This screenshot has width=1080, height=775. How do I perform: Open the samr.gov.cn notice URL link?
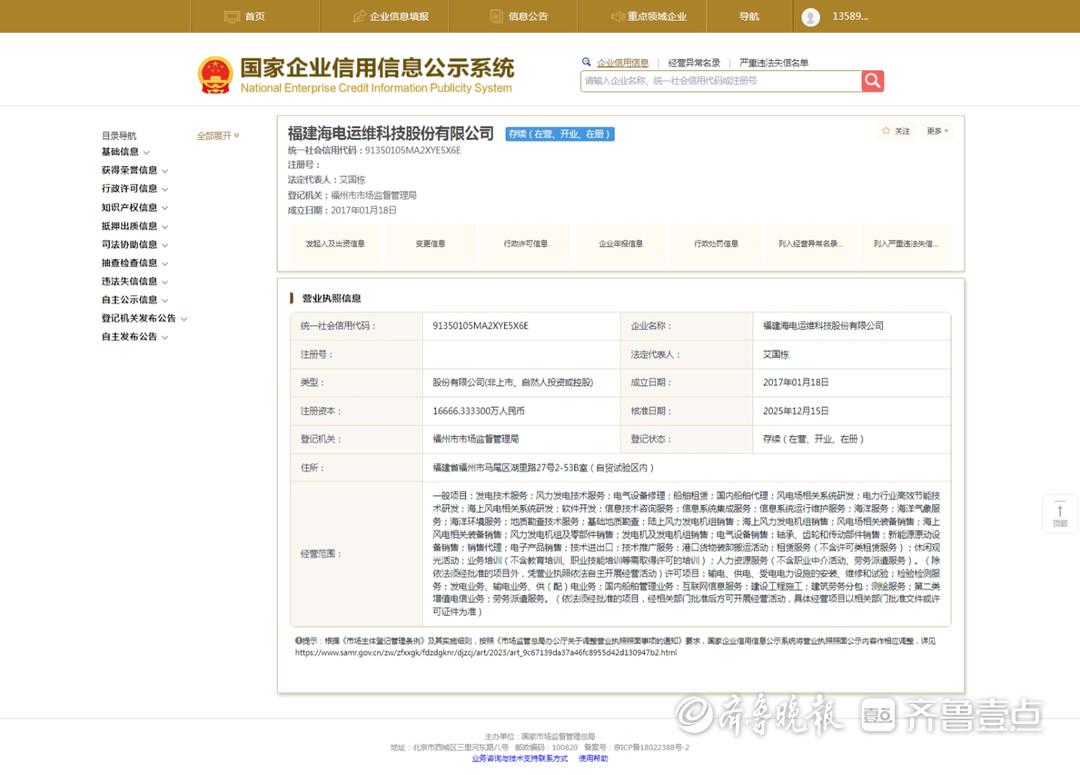(x=486, y=652)
